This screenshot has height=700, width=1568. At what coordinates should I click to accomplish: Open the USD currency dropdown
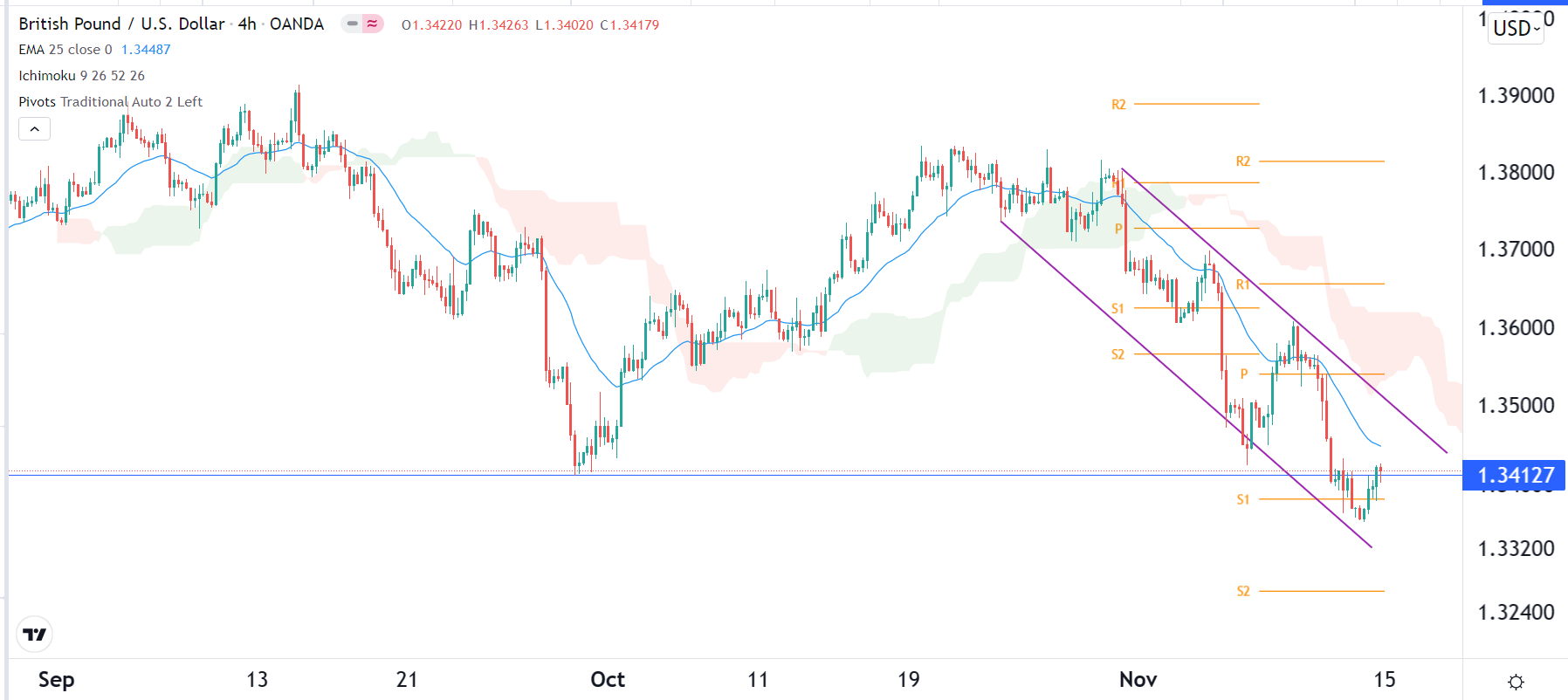(1516, 28)
